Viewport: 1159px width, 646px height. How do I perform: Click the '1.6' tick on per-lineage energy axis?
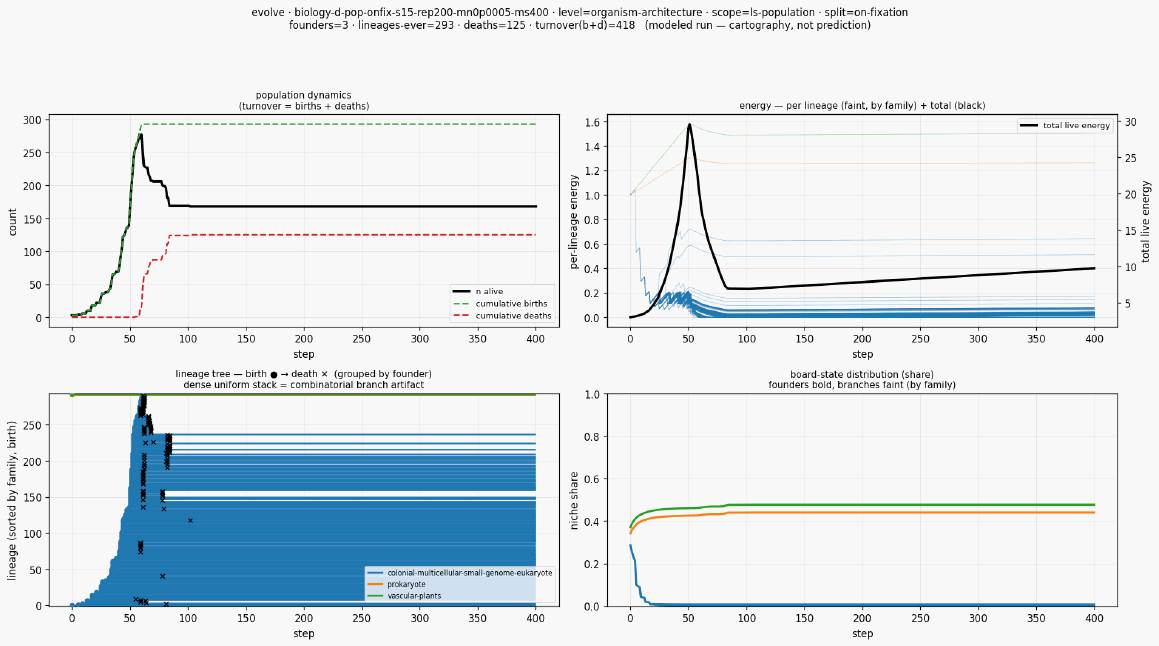click(x=591, y=122)
